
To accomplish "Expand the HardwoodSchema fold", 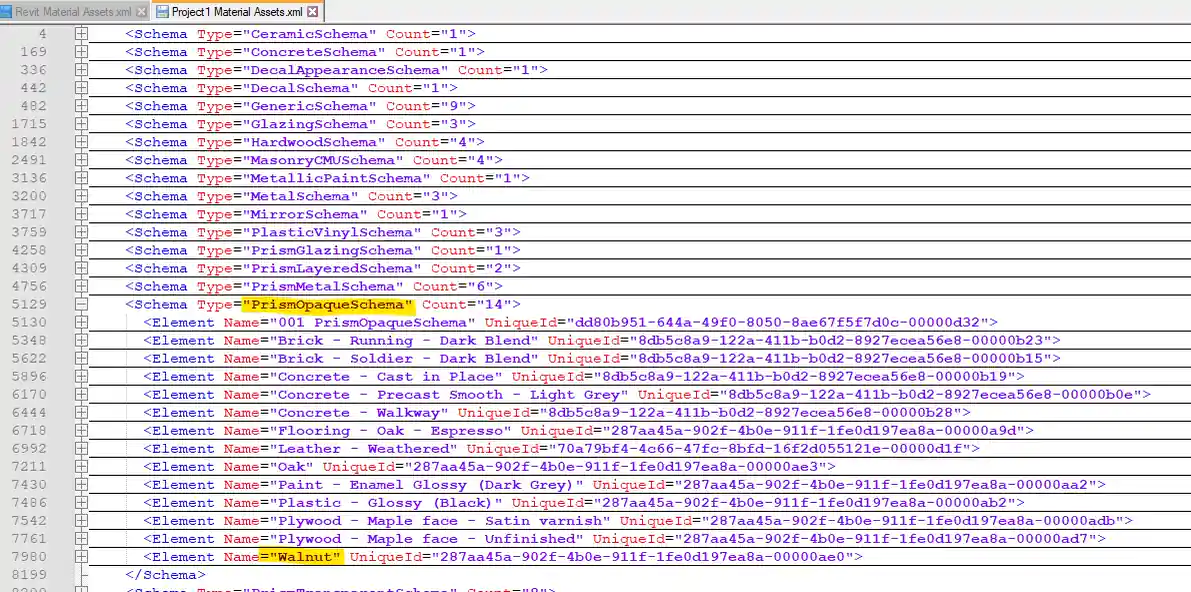I will 81,141.
